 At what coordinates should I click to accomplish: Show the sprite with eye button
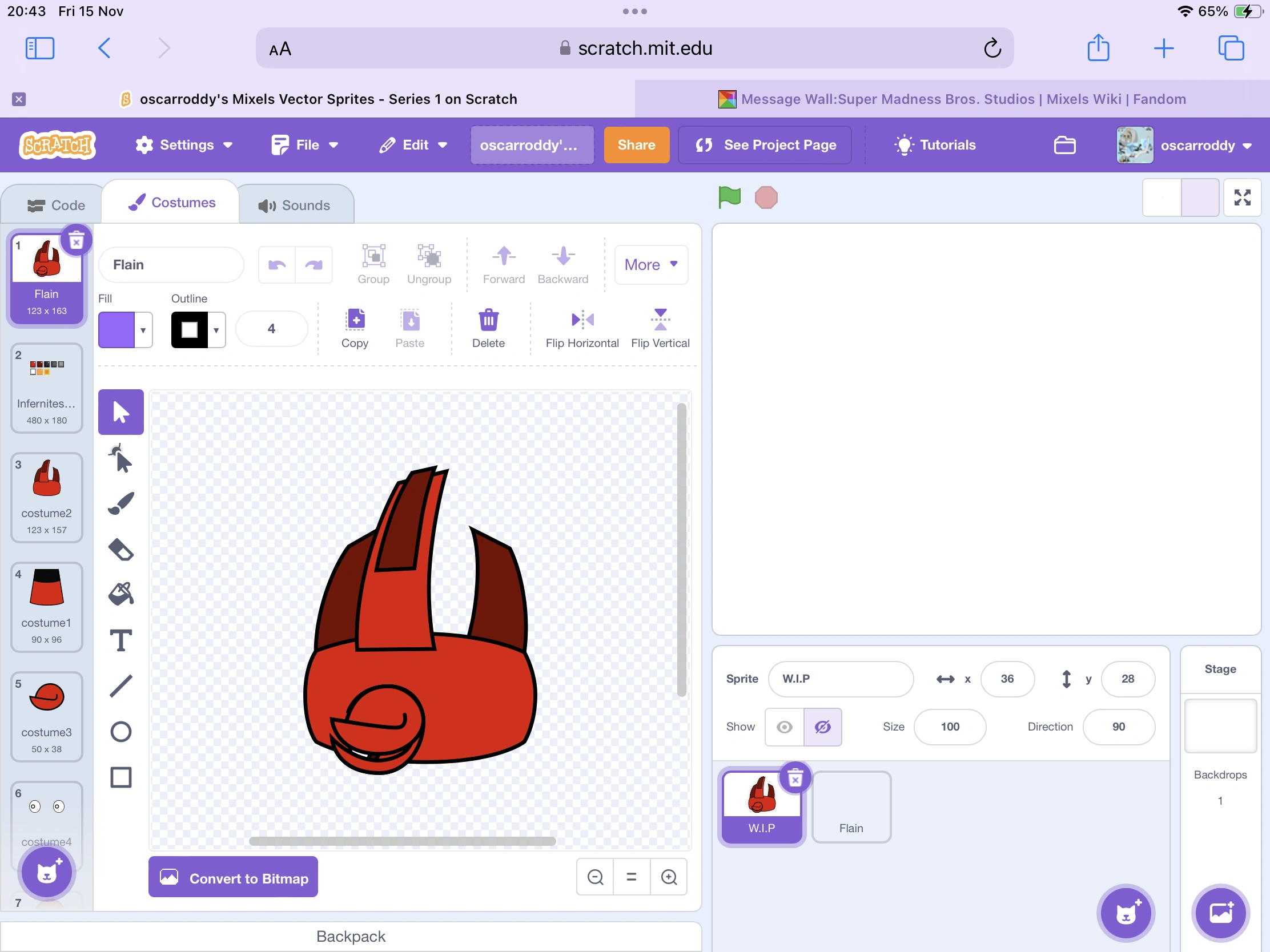[x=784, y=727]
